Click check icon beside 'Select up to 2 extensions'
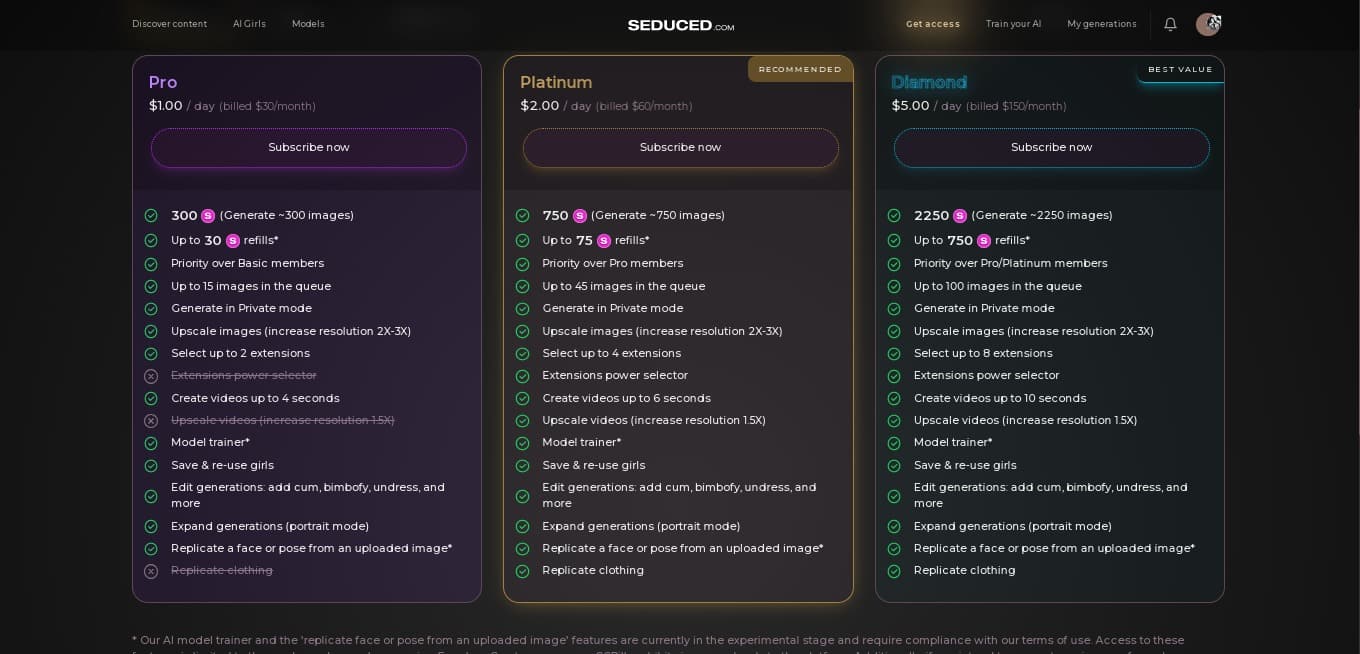Image resolution: width=1360 pixels, height=654 pixels. point(151,354)
